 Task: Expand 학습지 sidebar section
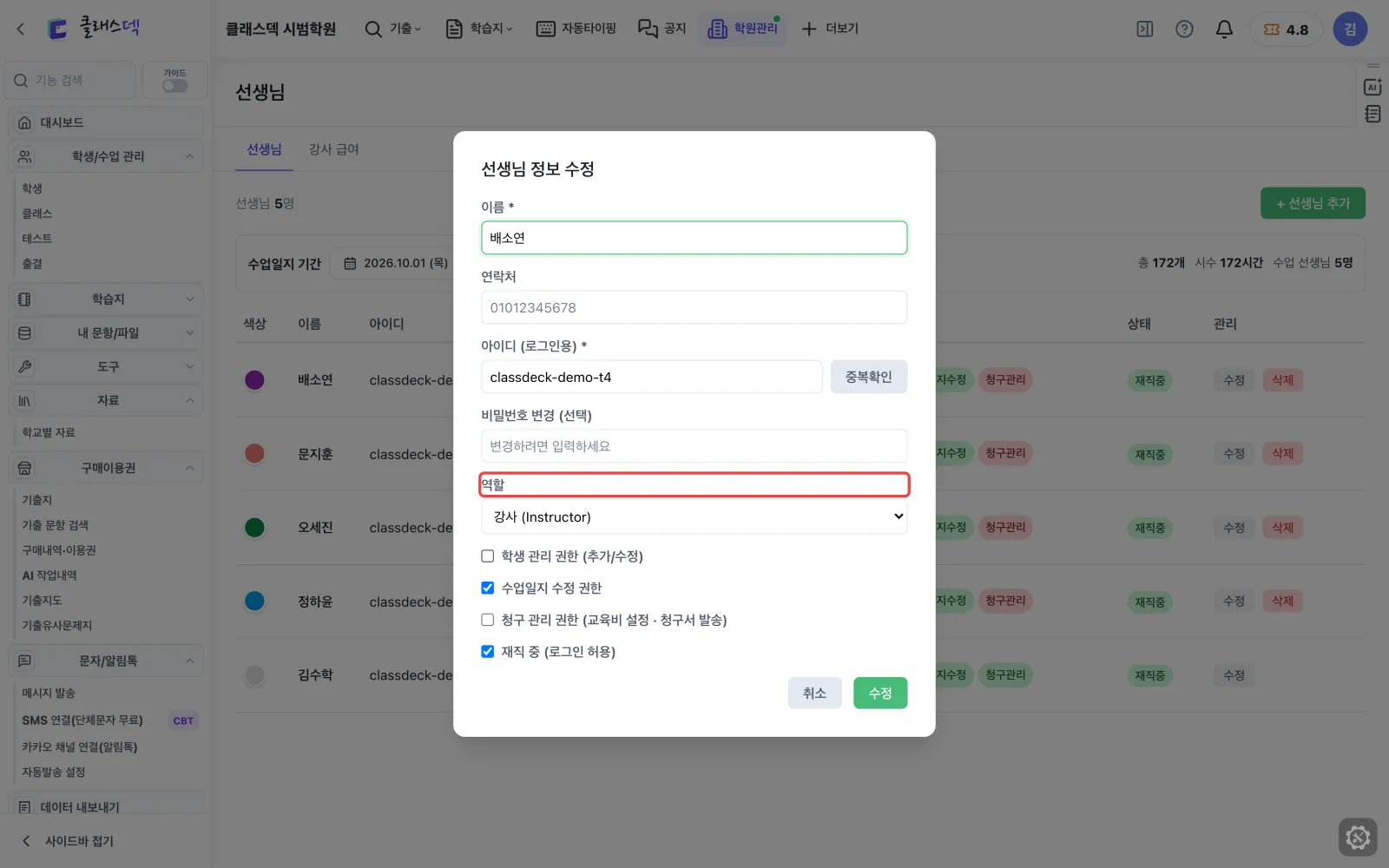click(x=106, y=299)
